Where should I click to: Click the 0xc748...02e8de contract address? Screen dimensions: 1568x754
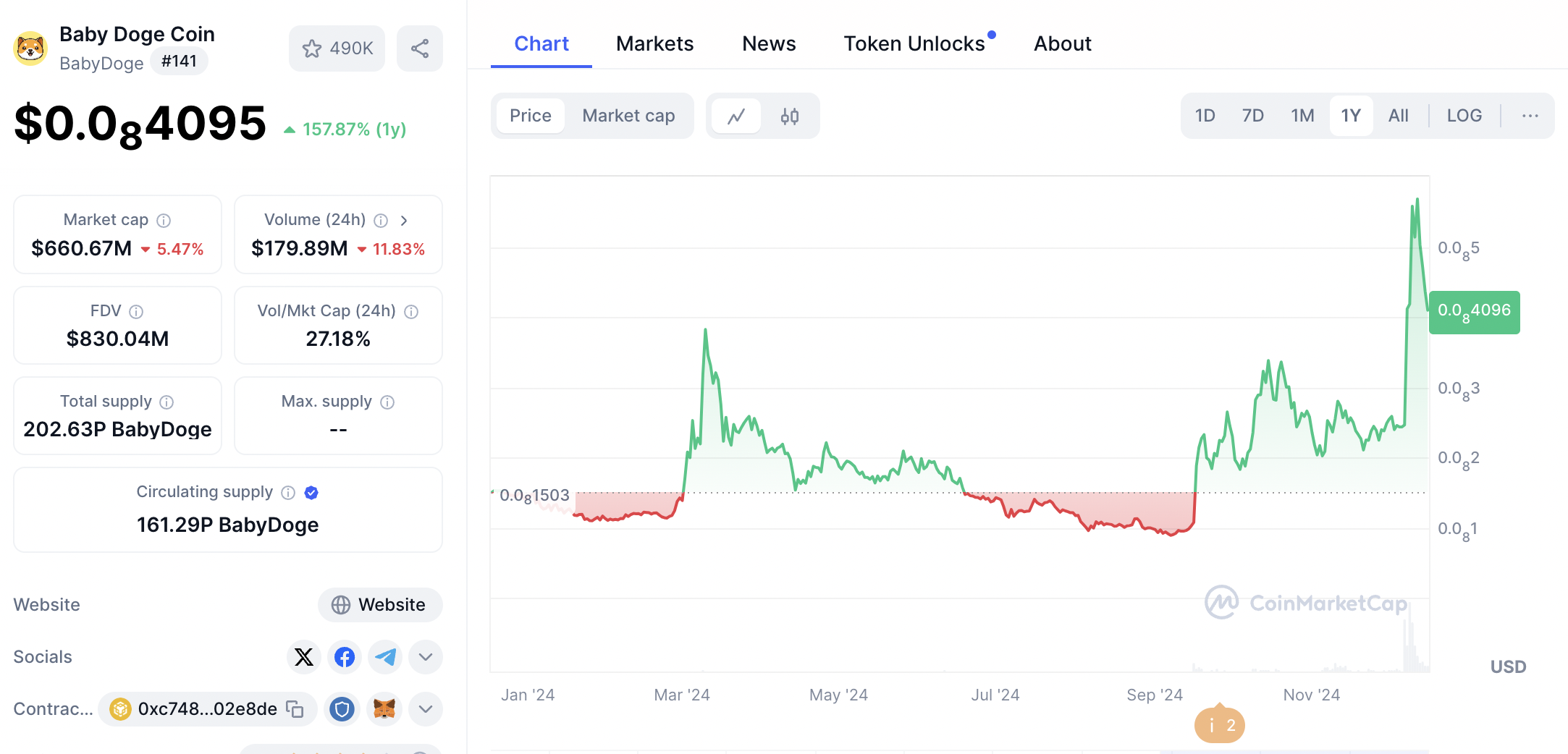208,709
